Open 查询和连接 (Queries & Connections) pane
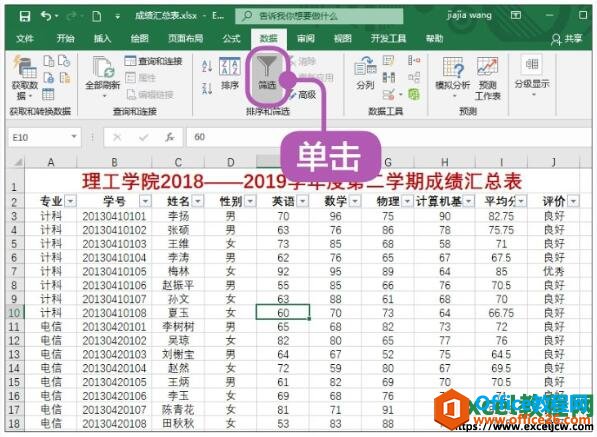This screenshot has width=597, height=437. (x=154, y=61)
